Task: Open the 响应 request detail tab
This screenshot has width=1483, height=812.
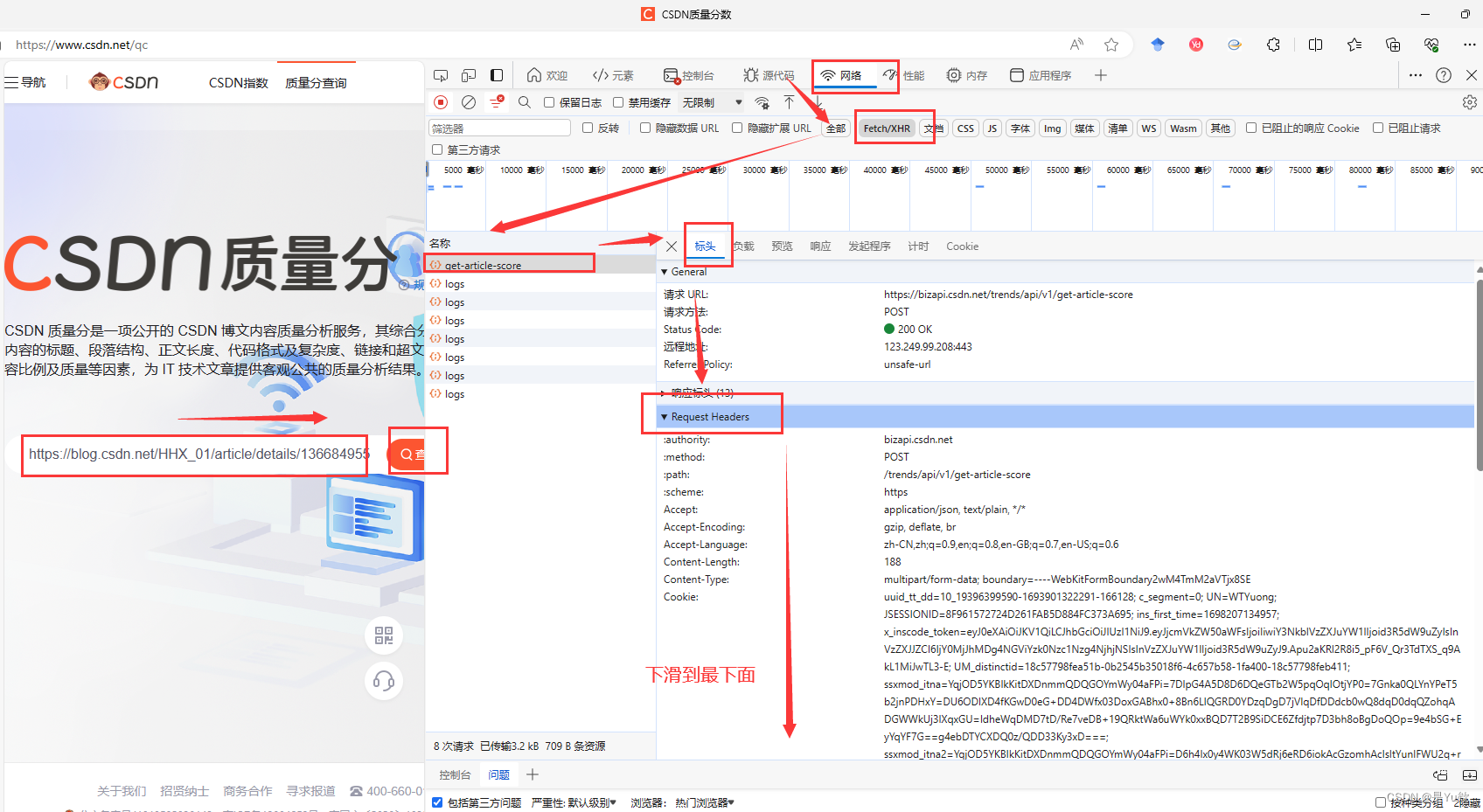Action: point(820,246)
